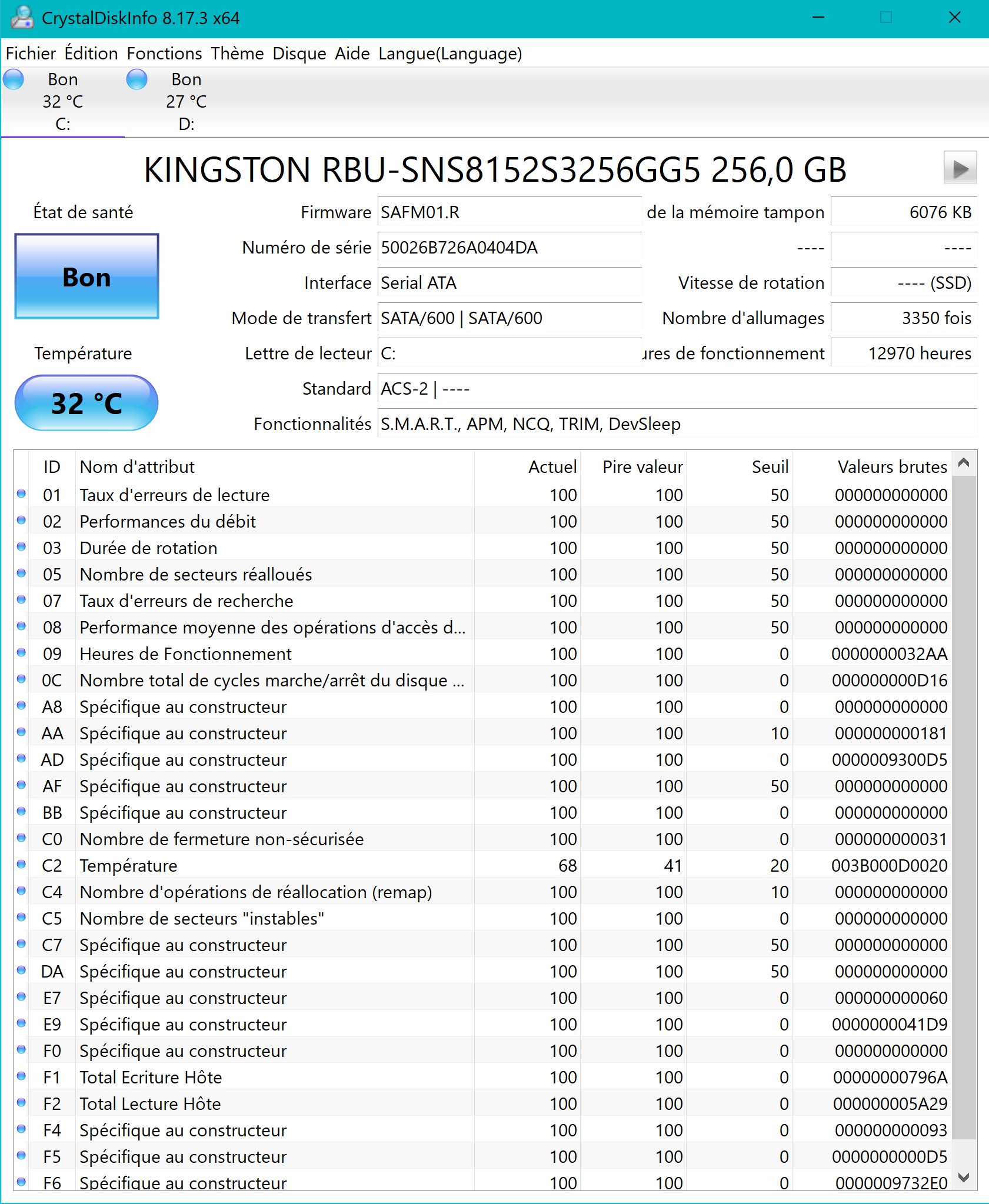This screenshot has width=989, height=1204.
Task: Click status icon of attribute C0
Action: (21, 838)
